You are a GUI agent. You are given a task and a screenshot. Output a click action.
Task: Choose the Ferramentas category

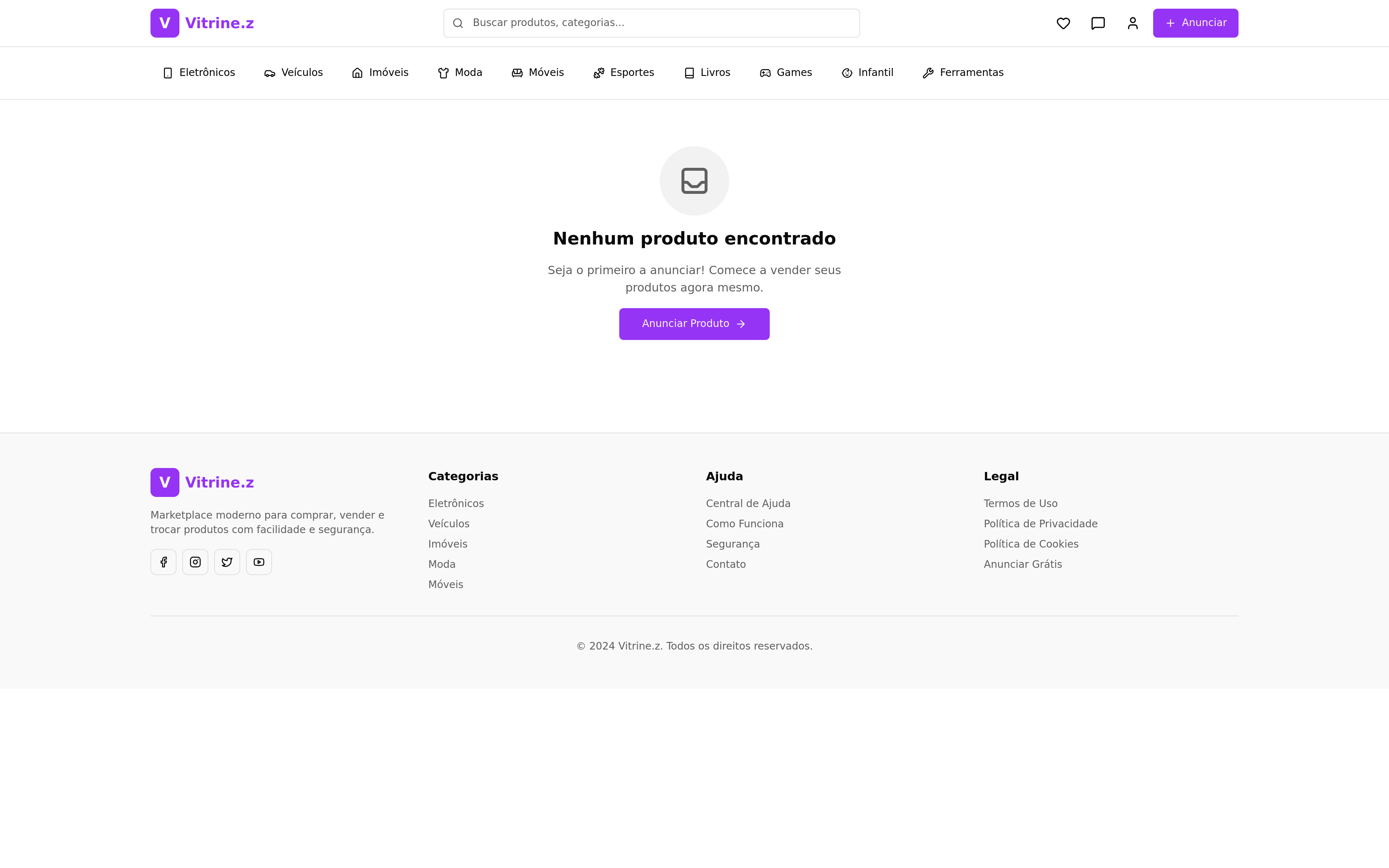963,73
